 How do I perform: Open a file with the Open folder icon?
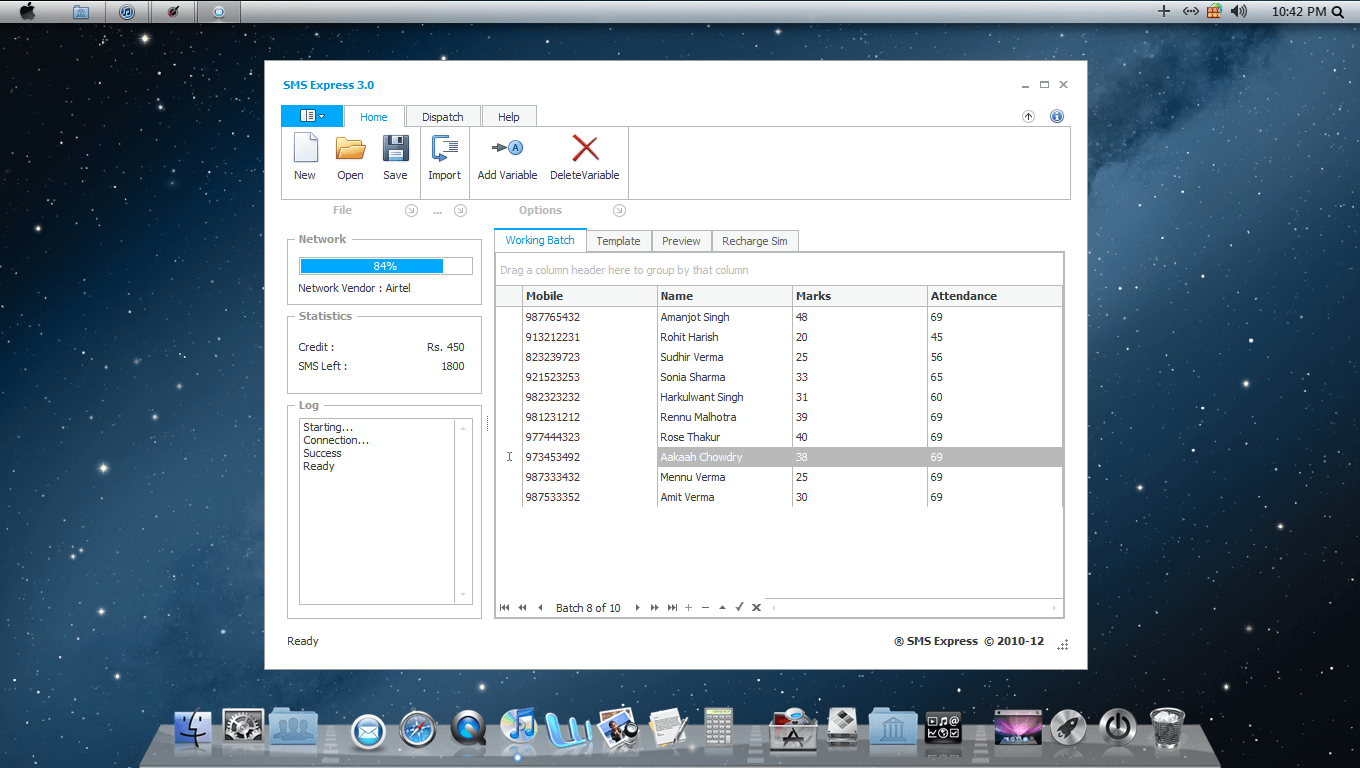pyautogui.click(x=350, y=150)
